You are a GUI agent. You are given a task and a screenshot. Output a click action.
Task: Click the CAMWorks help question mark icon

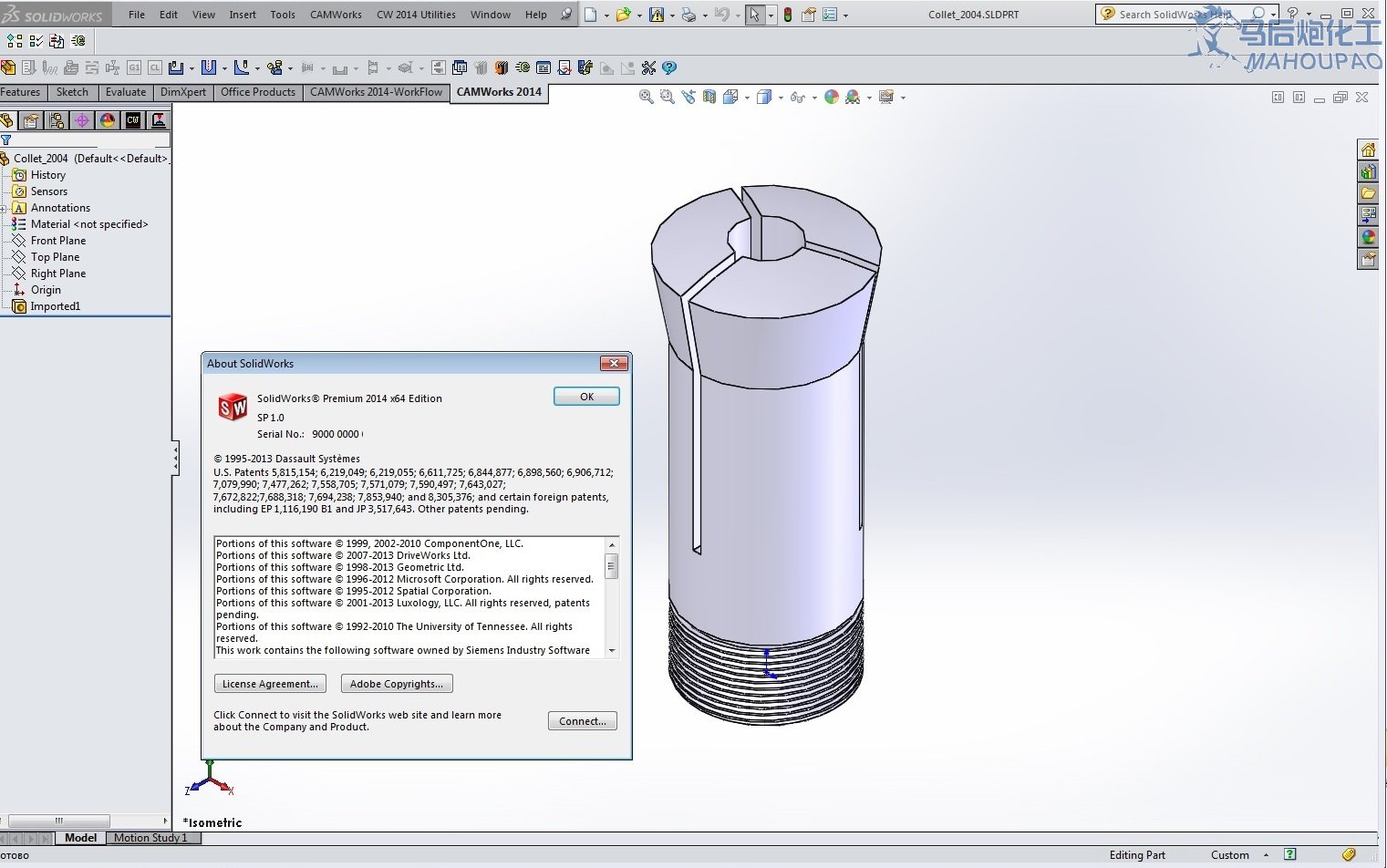click(x=669, y=67)
